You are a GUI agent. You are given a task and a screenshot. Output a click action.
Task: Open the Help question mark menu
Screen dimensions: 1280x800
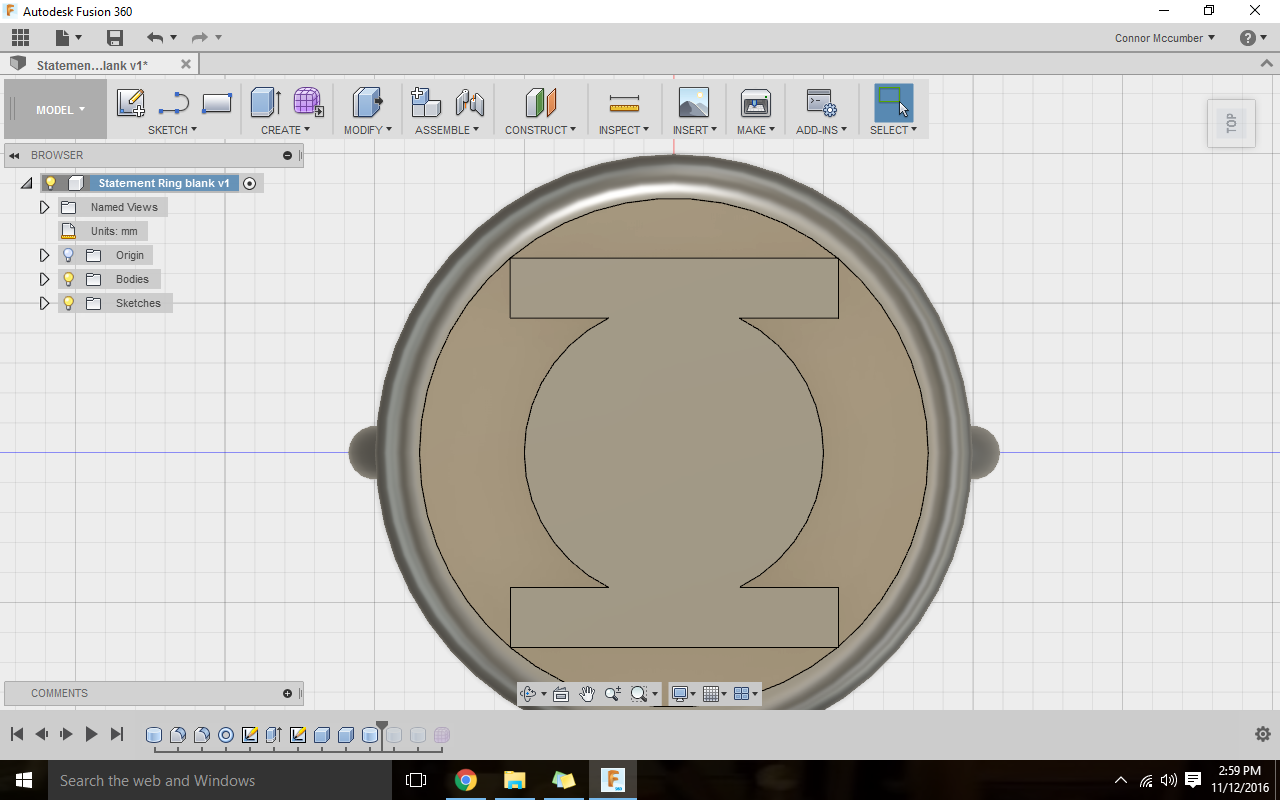coord(1252,38)
